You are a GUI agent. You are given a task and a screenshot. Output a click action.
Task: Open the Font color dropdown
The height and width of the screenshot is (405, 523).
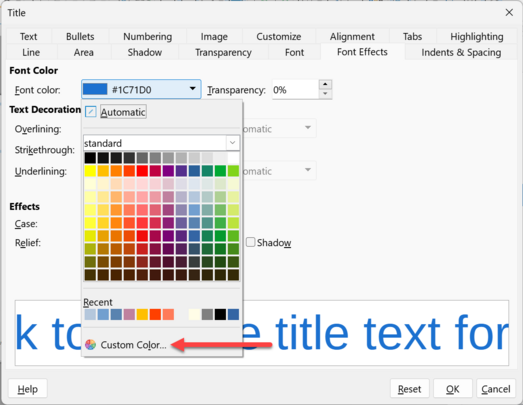click(141, 89)
